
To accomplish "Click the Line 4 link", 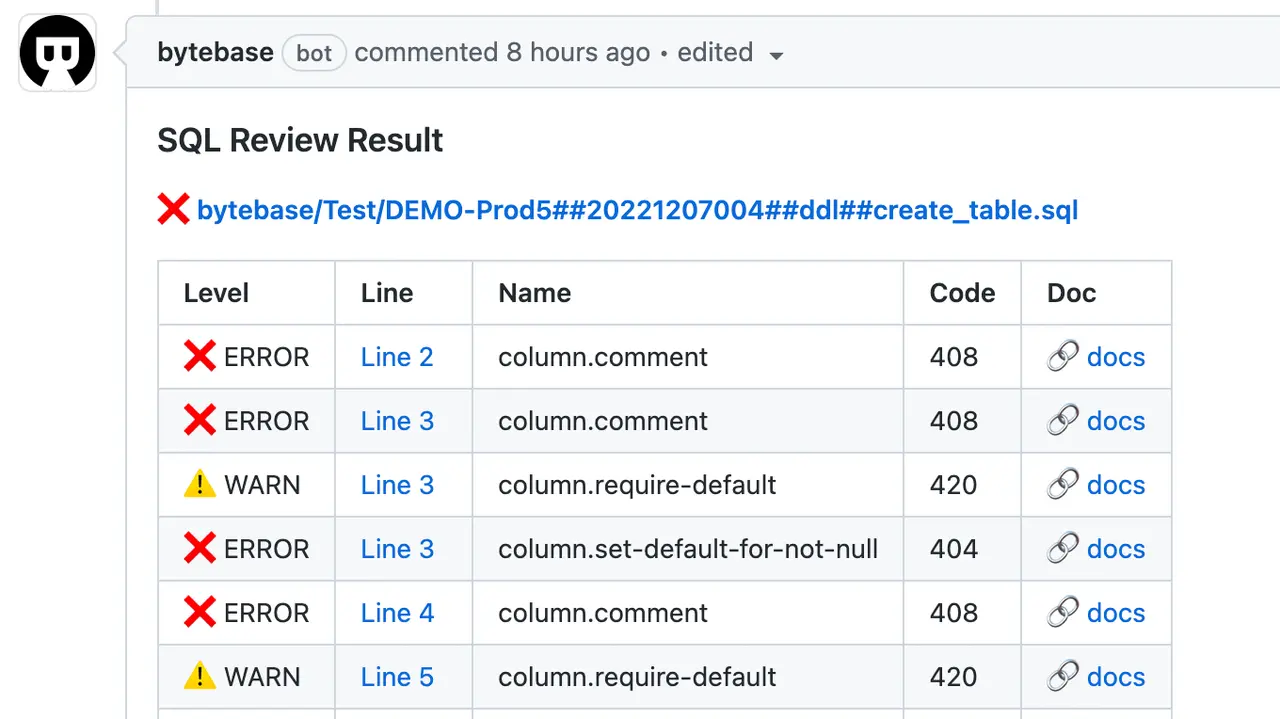I will 397,613.
